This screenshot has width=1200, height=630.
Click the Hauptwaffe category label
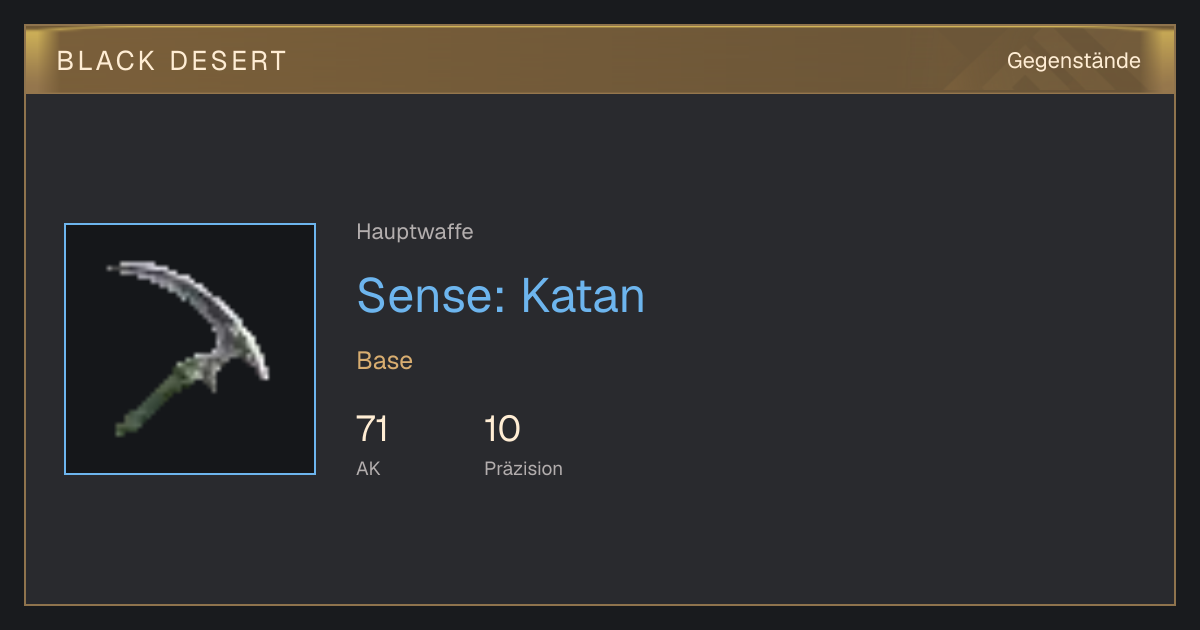pyautogui.click(x=414, y=232)
